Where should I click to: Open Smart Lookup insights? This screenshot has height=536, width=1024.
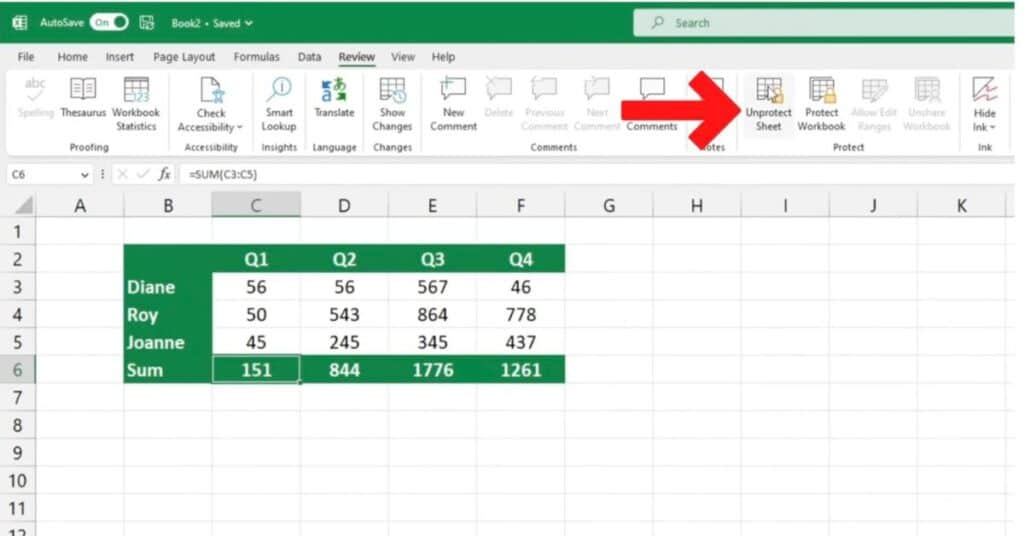pos(279,103)
